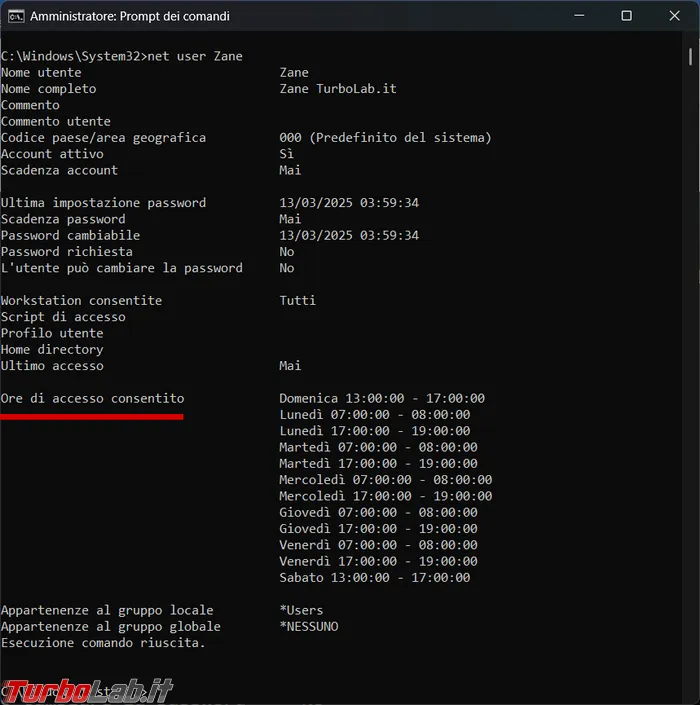
Task: Click 'Mai' value next to Ultimo accesso
Action: click(x=290, y=366)
